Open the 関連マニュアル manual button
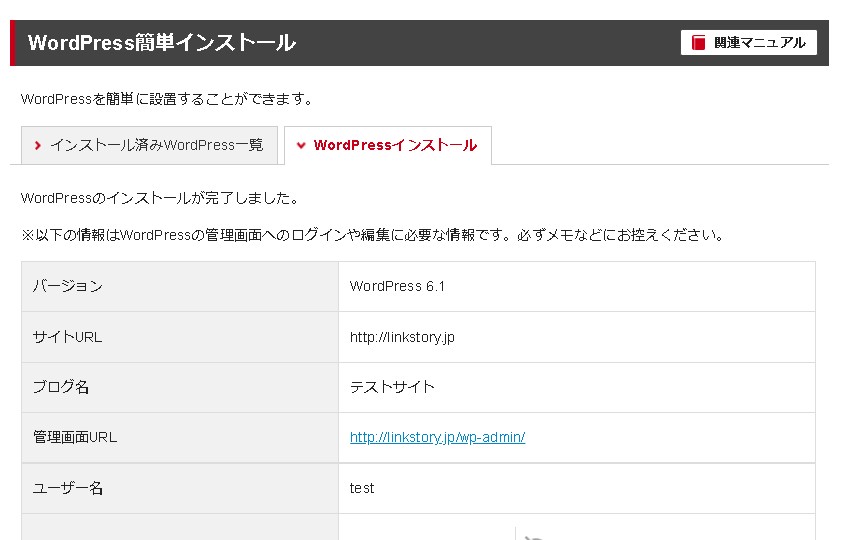Image resolution: width=842 pixels, height=540 pixels. click(749, 43)
